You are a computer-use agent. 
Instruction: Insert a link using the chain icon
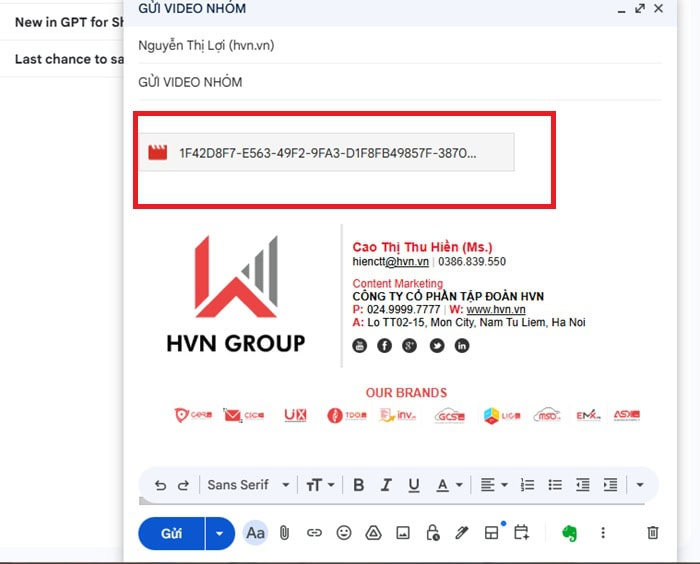[x=314, y=533]
